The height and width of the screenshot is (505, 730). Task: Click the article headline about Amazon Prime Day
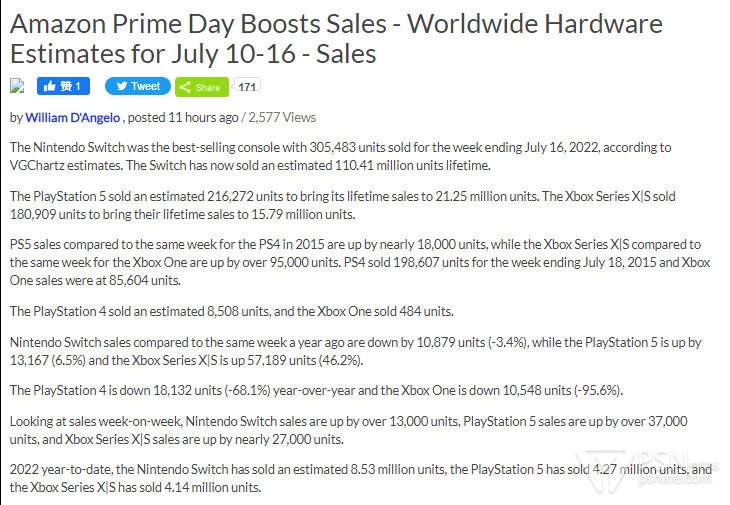pyautogui.click(x=336, y=39)
